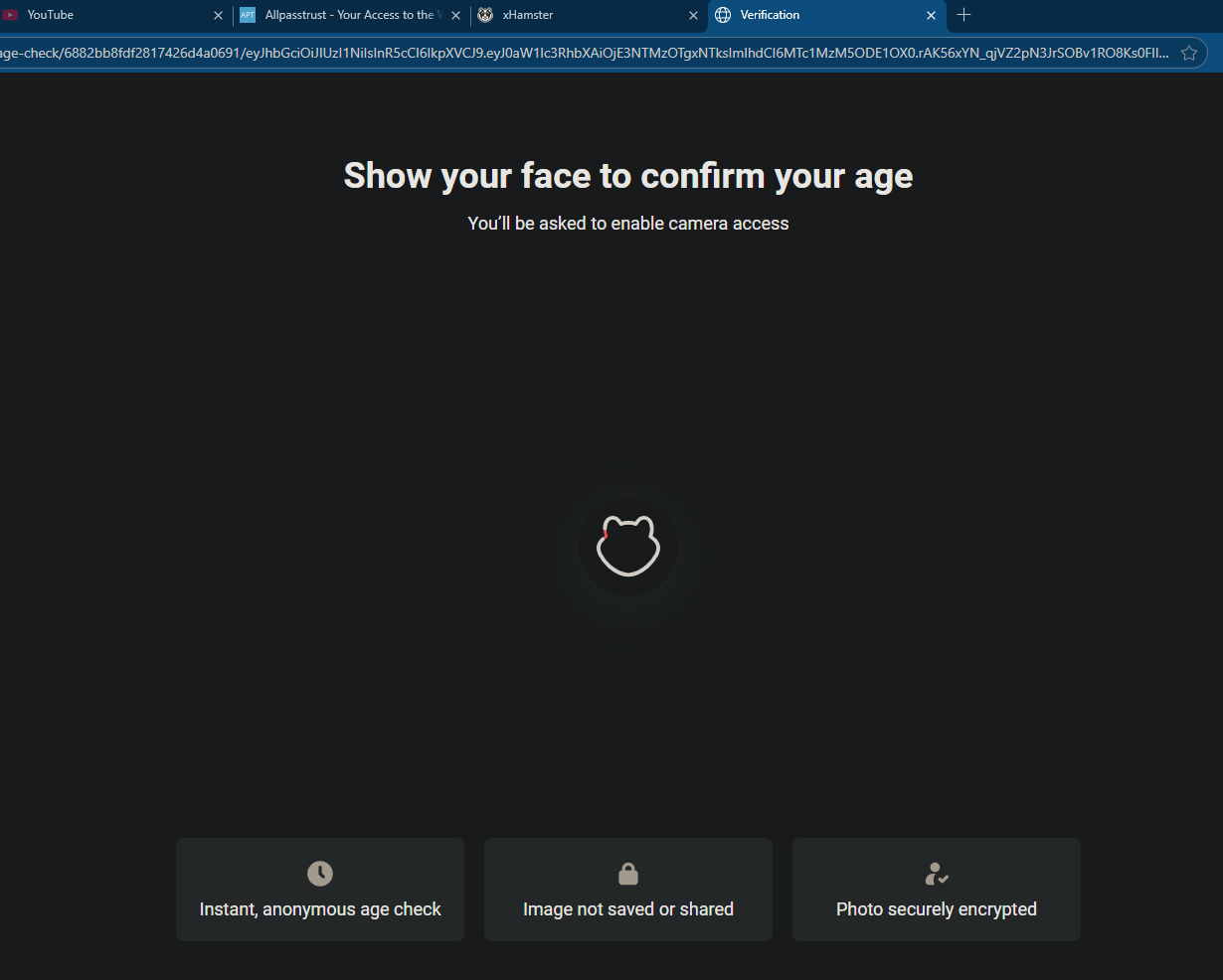Select 'Image not saved or shared' text
This screenshot has height=980, width=1223.
click(628, 909)
